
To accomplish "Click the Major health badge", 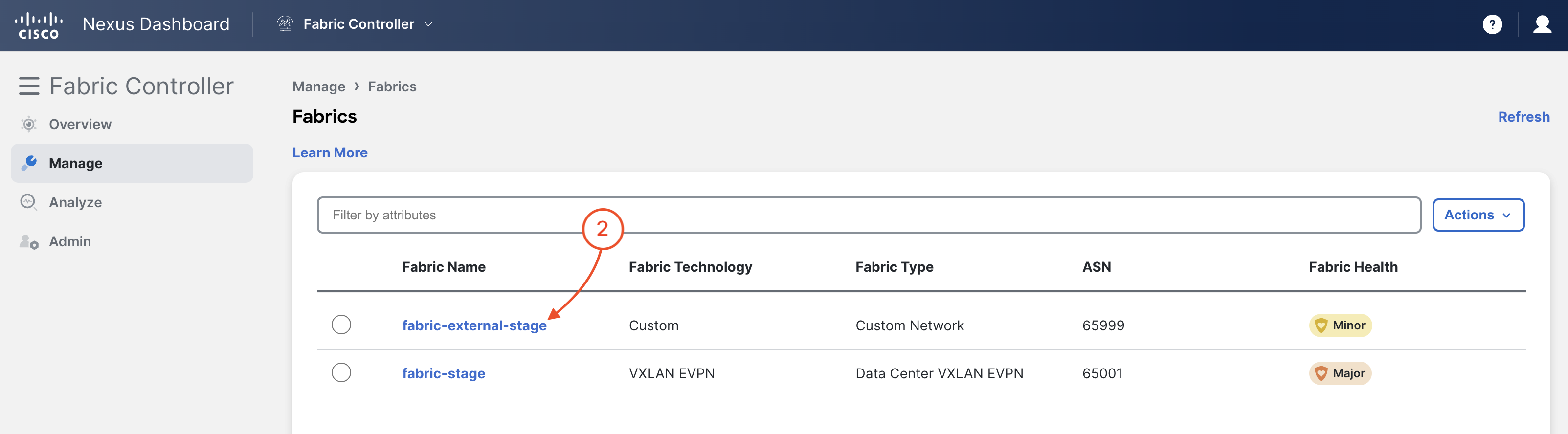I will coord(1340,373).
